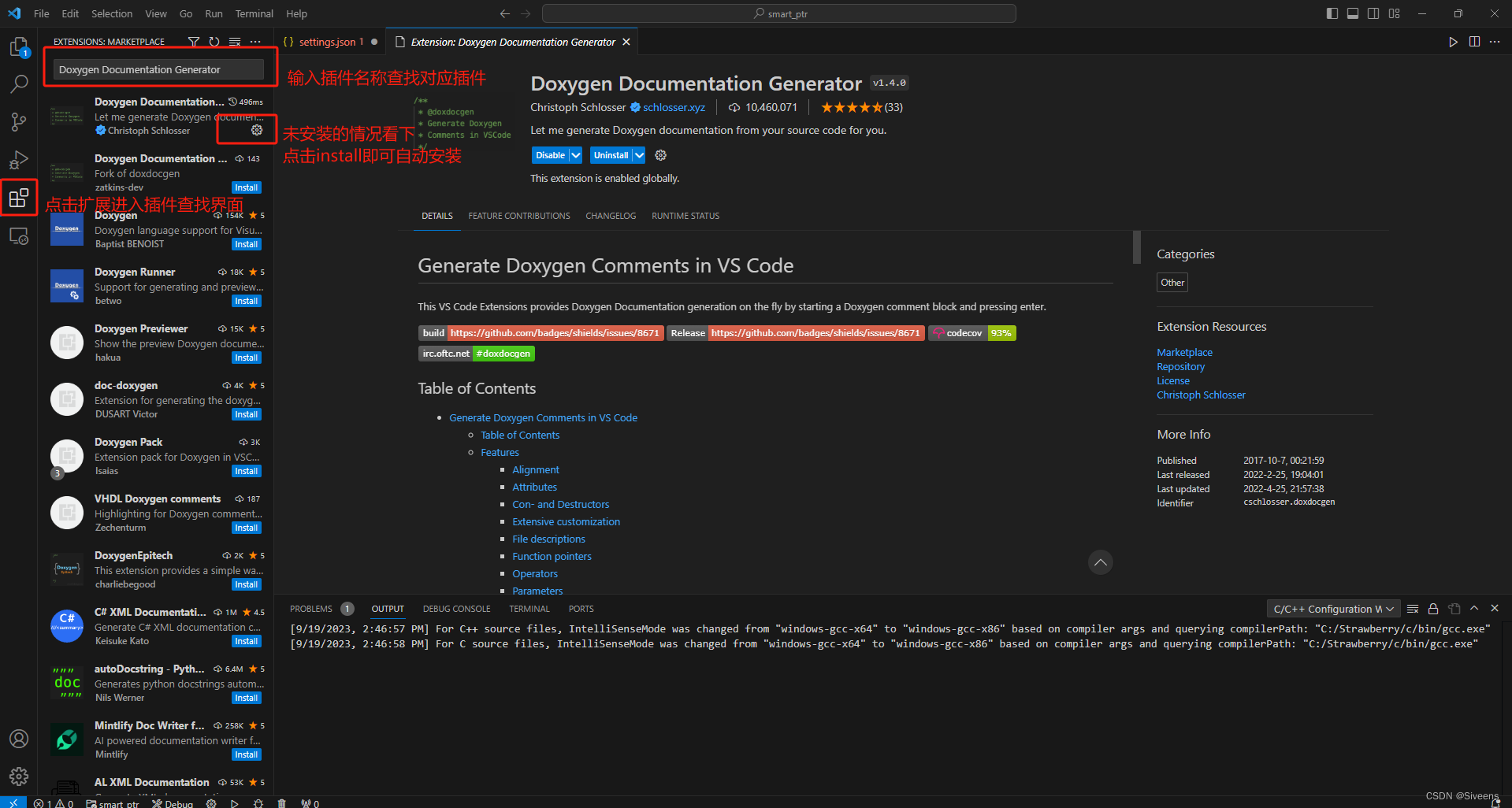Screen dimensions: 1512x808
Task: Click the scroll to top arrow button
Action: click(x=1101, y=562)
